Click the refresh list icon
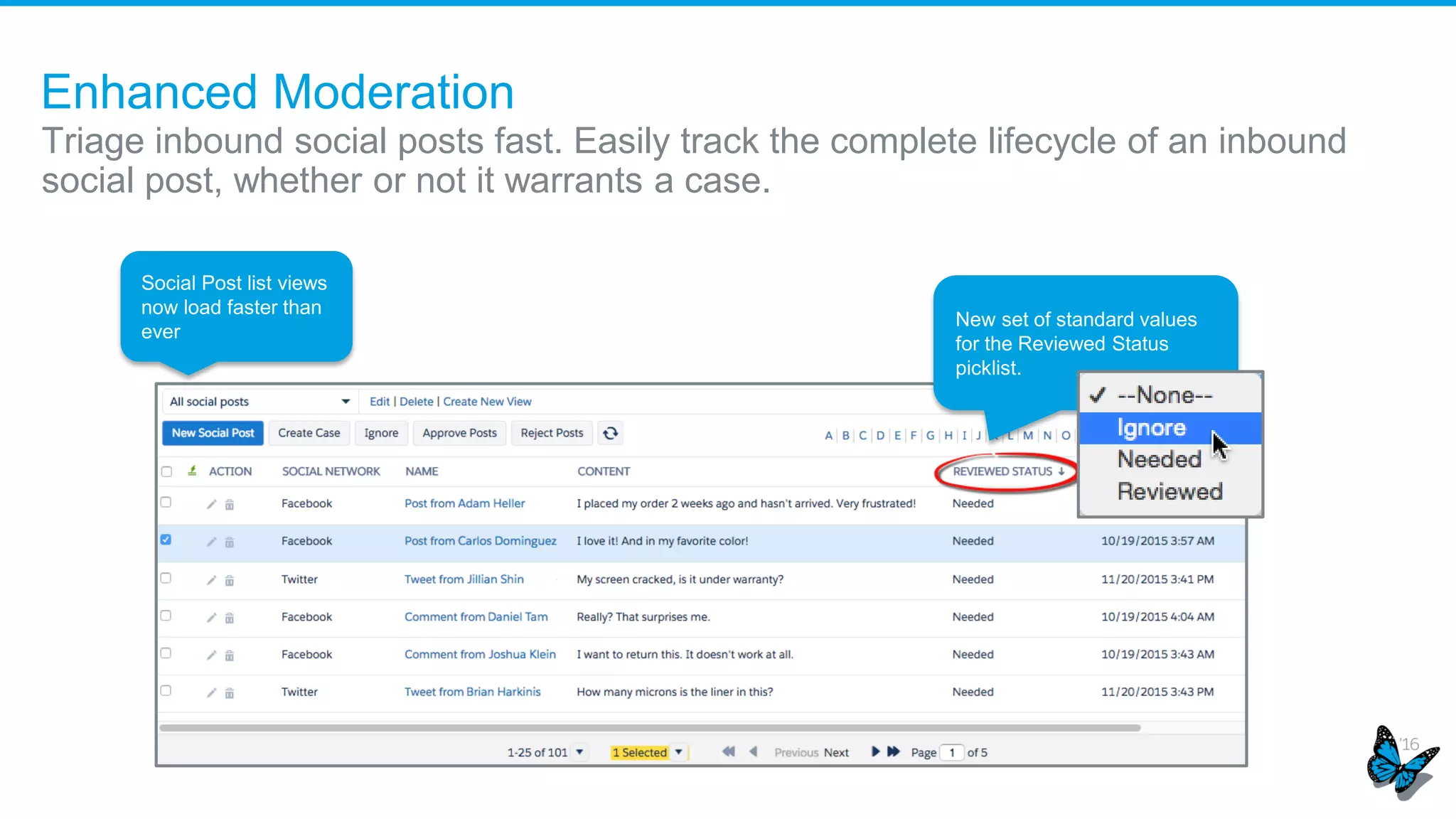The image size is (1456, 819). point(610,433)
